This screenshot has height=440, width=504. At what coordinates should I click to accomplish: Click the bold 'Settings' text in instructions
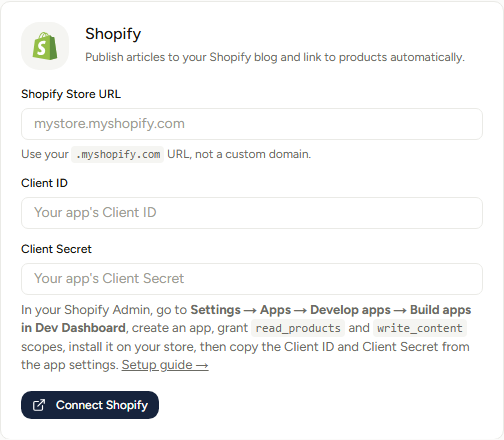pos(216,310)
